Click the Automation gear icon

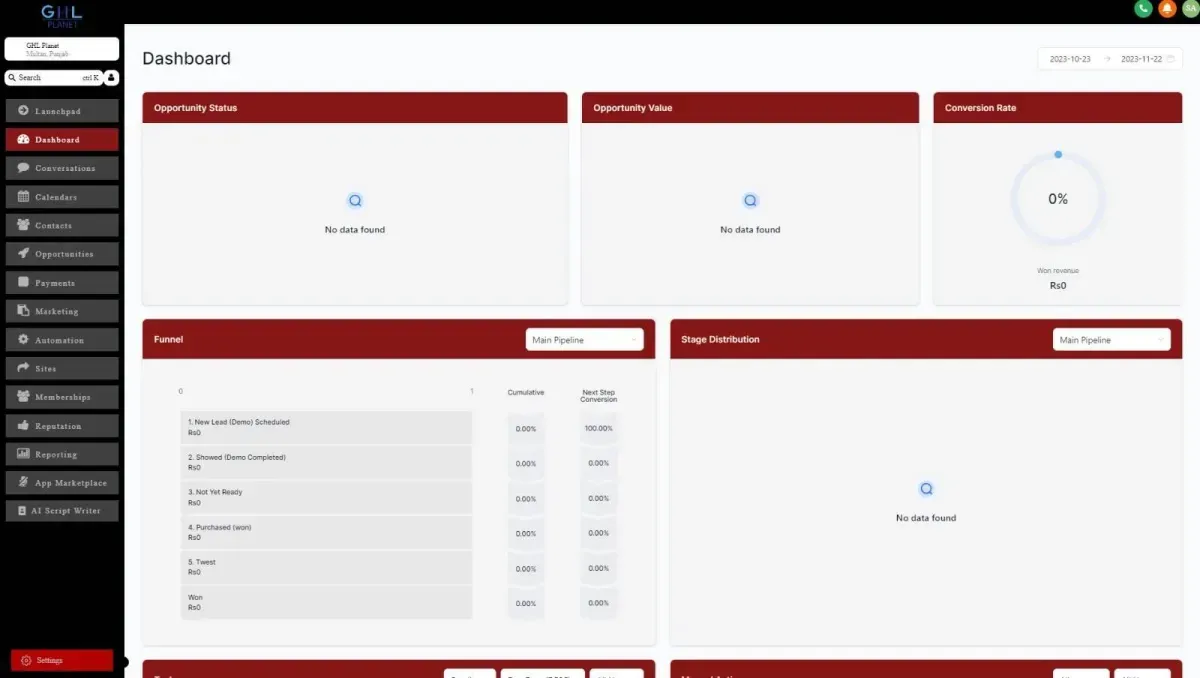pyautogui.click(x=23, y=340)
